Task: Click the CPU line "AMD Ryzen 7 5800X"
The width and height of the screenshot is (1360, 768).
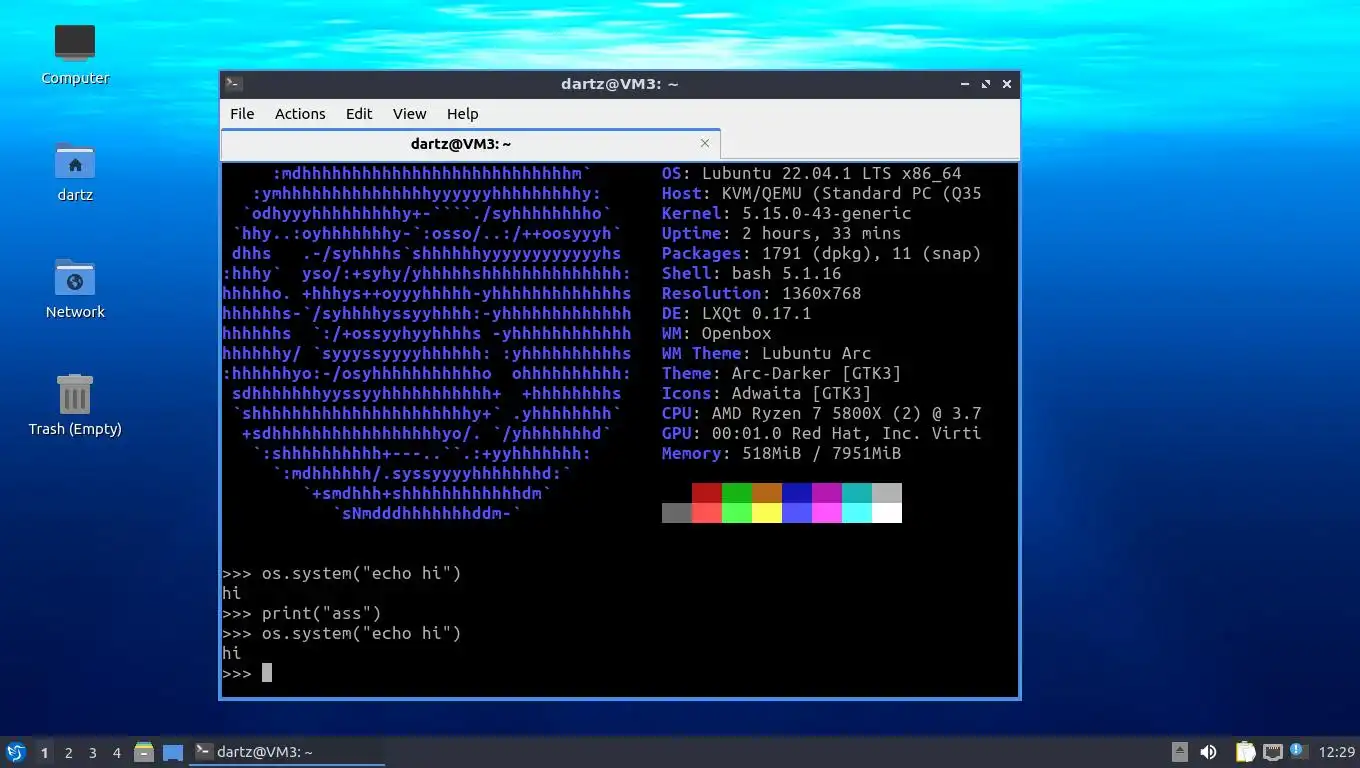Action: coord(797,413)
